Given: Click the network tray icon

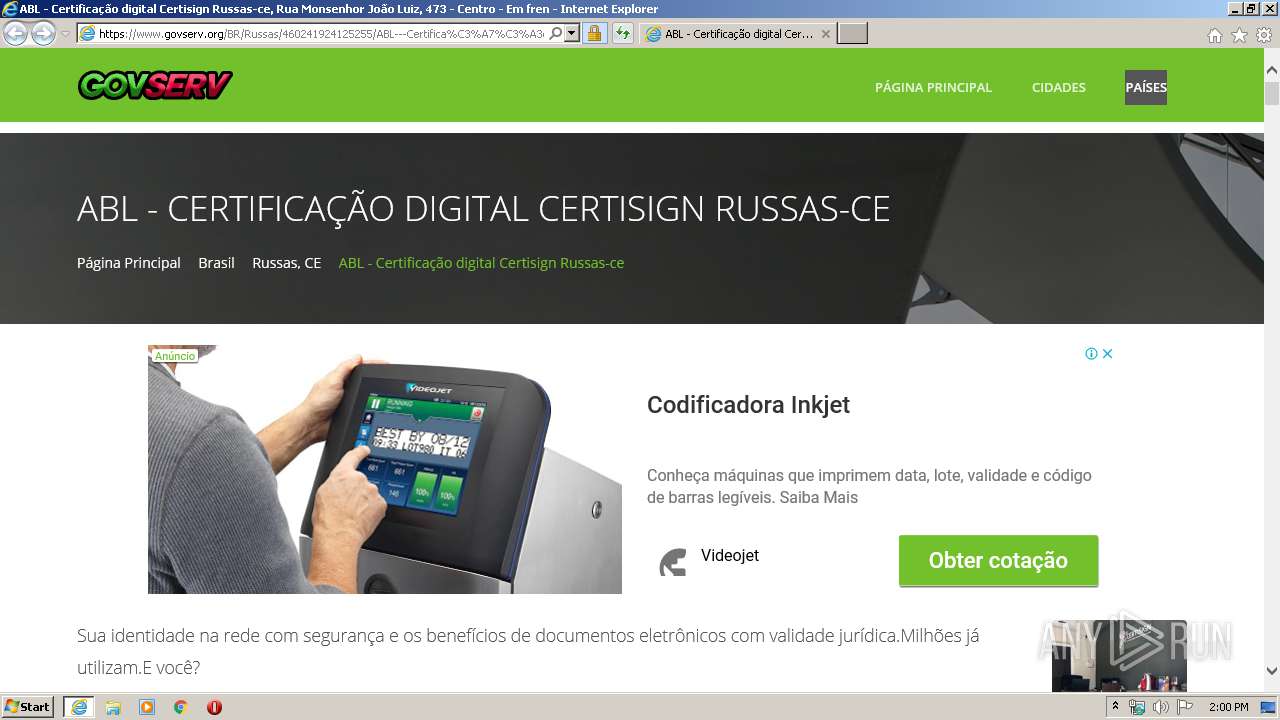Looking at the screenshot, I should click(x=1137, y=707).
